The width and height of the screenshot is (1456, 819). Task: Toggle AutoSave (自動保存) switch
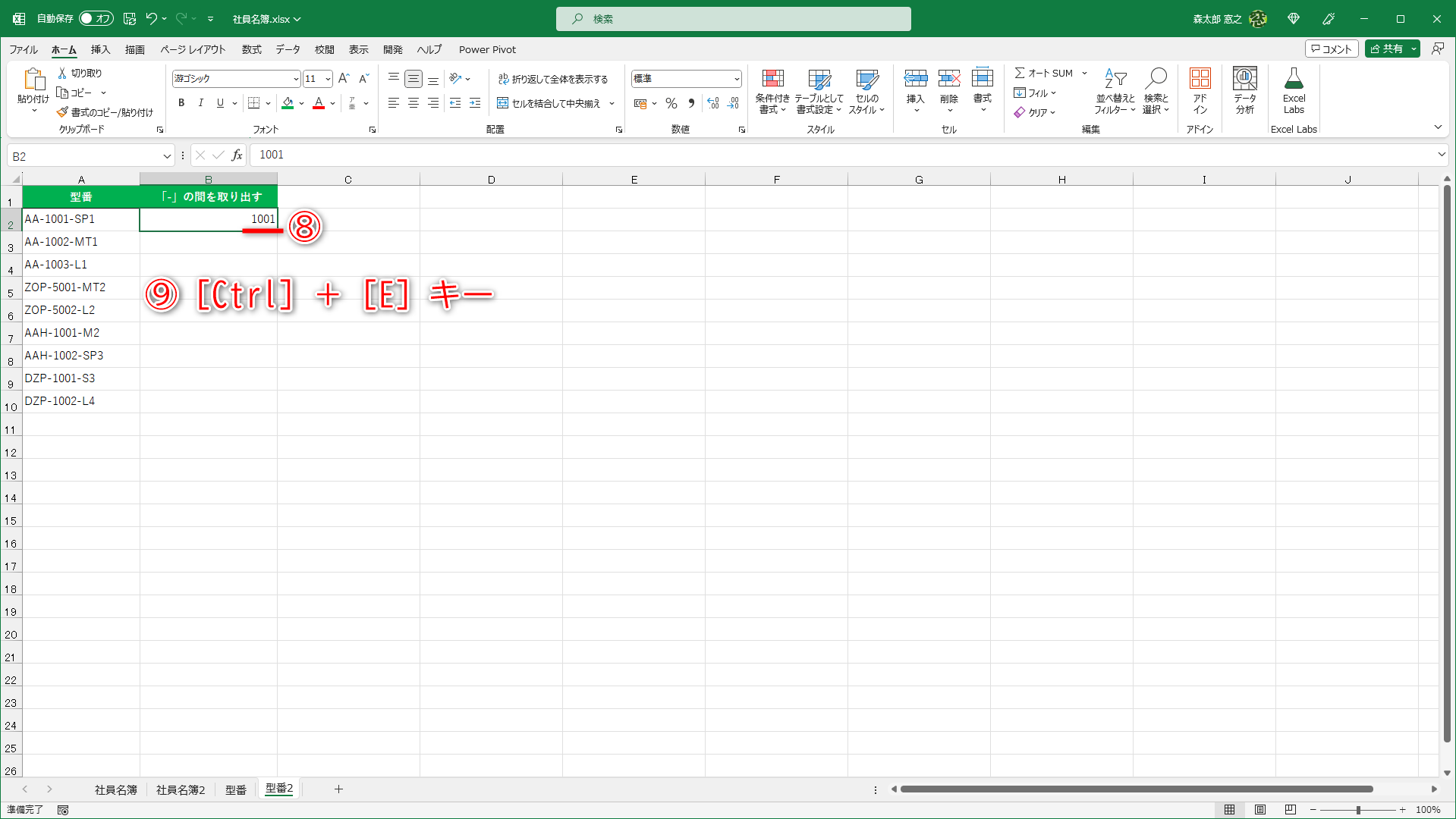96,18
